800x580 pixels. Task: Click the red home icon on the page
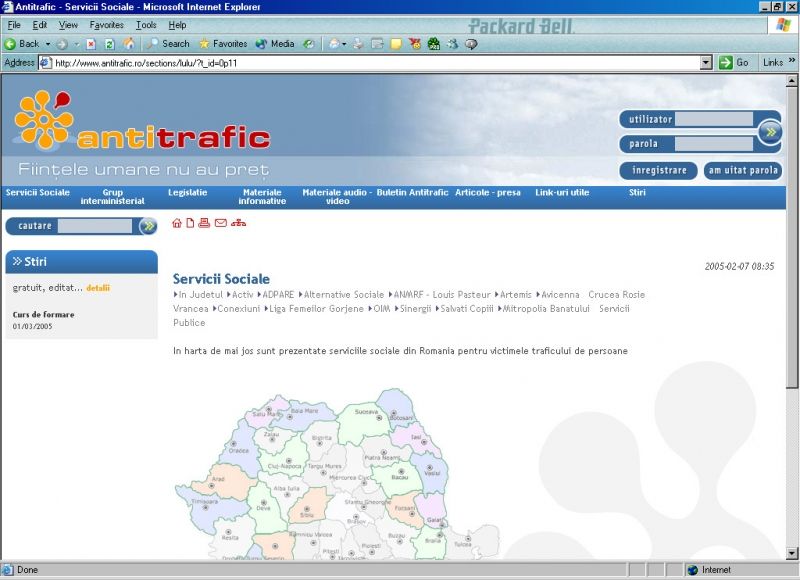177,222
